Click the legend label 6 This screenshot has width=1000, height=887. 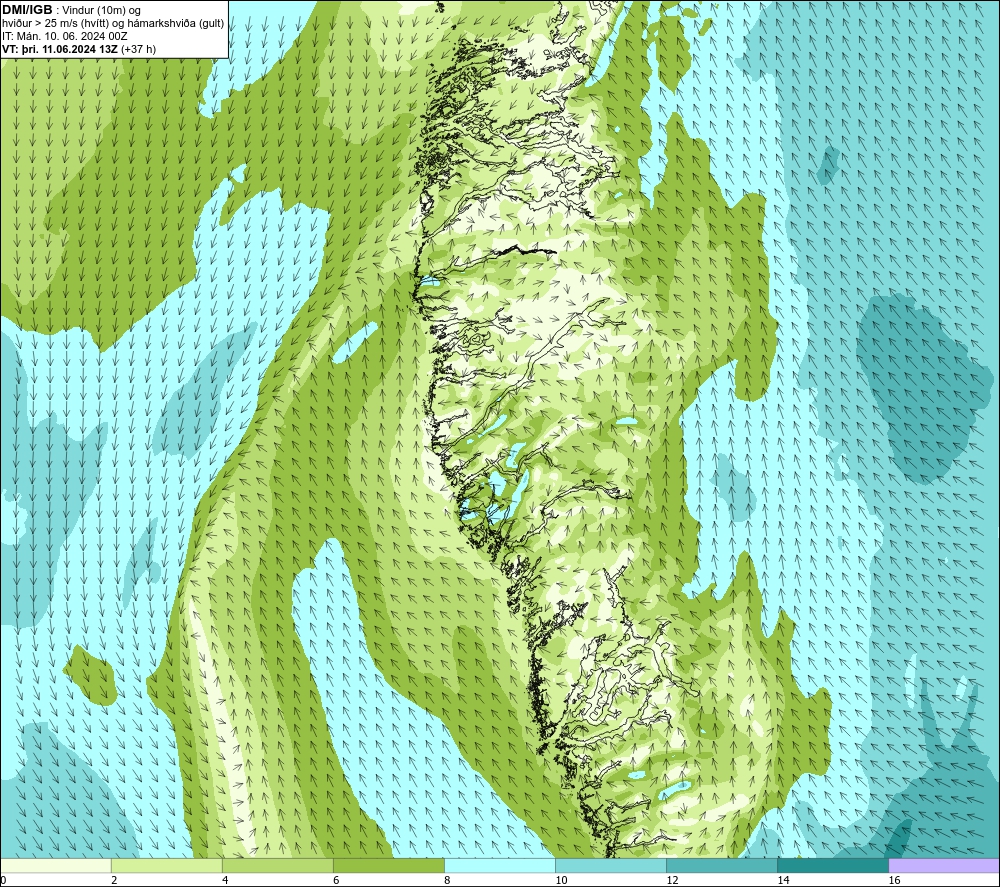point(336,880)
